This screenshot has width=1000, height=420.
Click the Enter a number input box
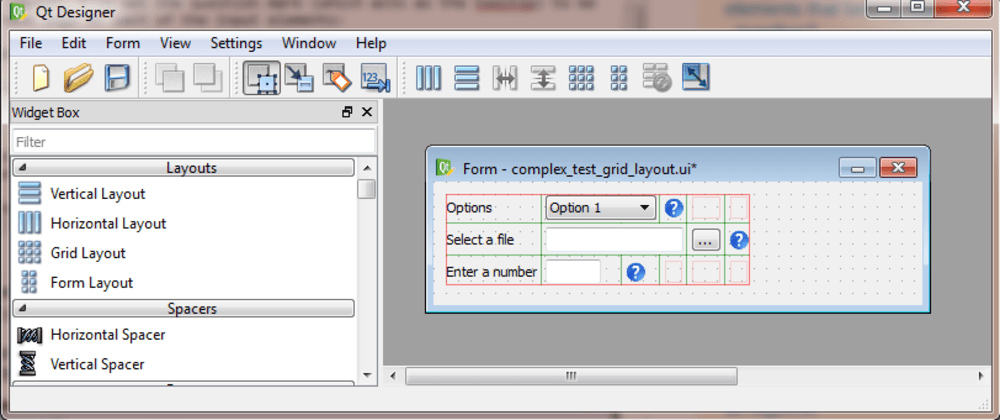tap(573, 272)
